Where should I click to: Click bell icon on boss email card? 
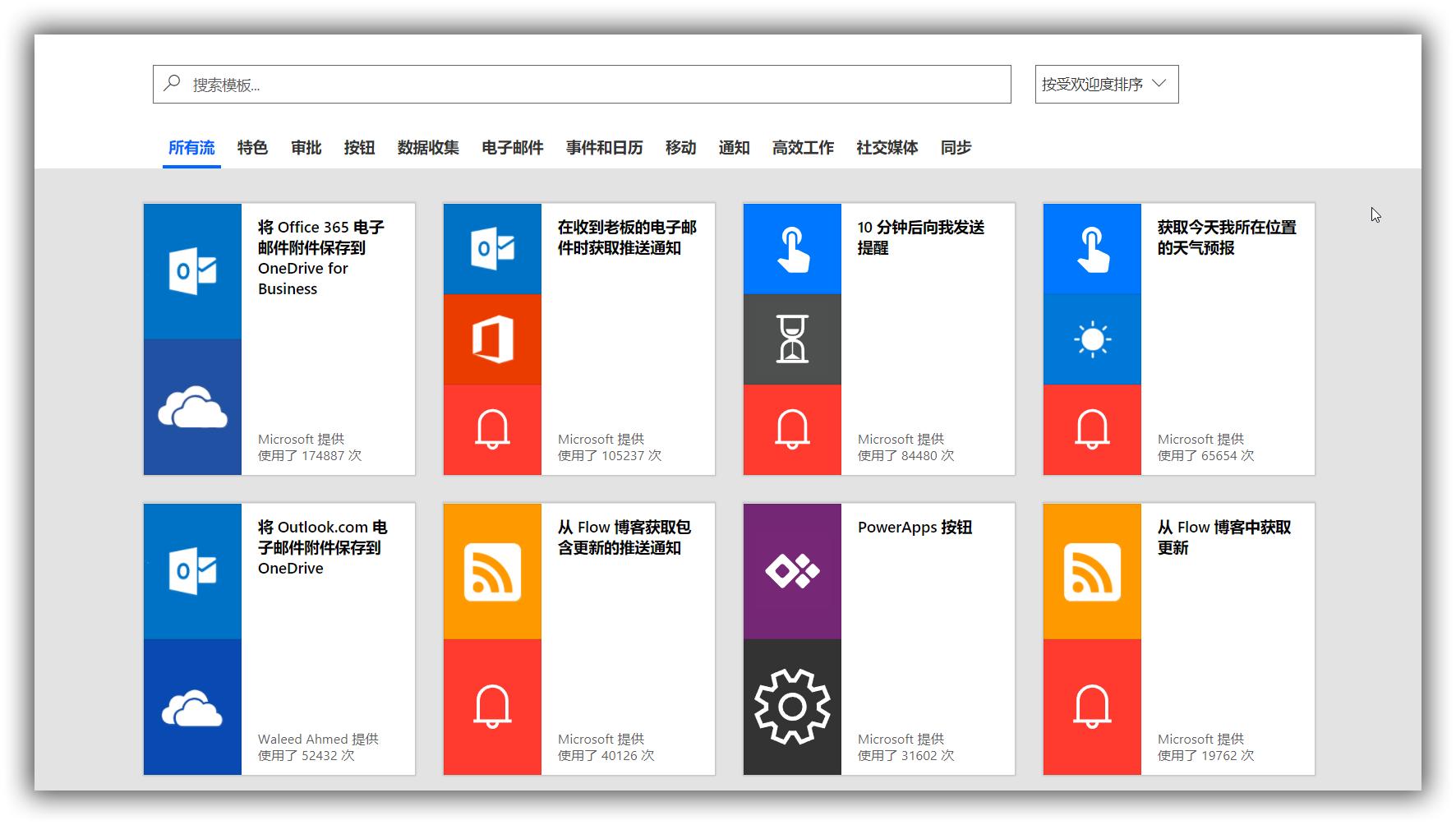[492, 429]
